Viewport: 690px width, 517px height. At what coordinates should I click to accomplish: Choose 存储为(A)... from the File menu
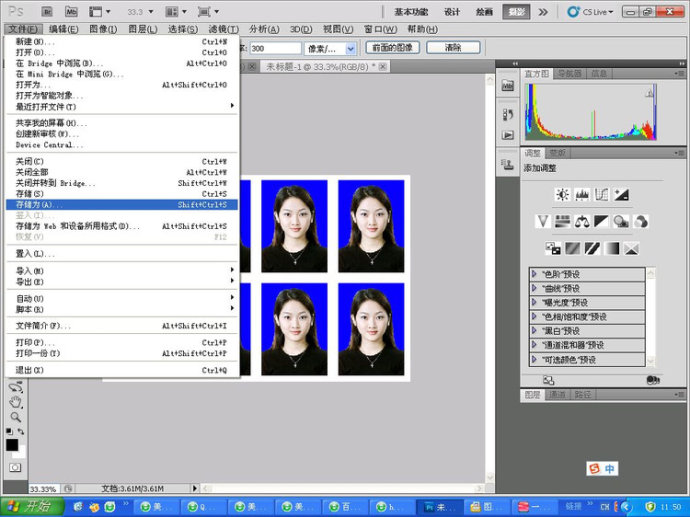click(x=40, y=204)
